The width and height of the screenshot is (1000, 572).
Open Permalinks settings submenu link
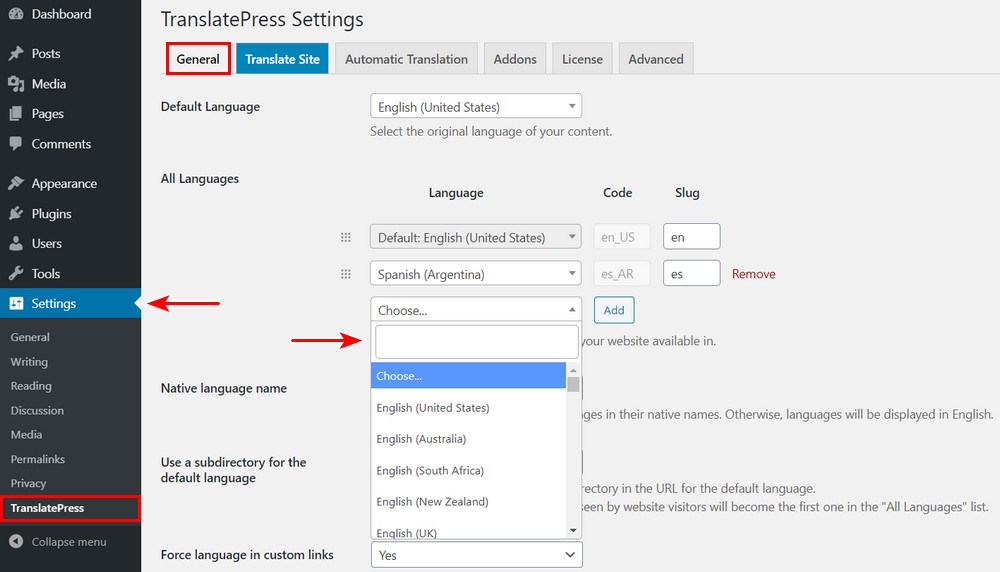38,459
